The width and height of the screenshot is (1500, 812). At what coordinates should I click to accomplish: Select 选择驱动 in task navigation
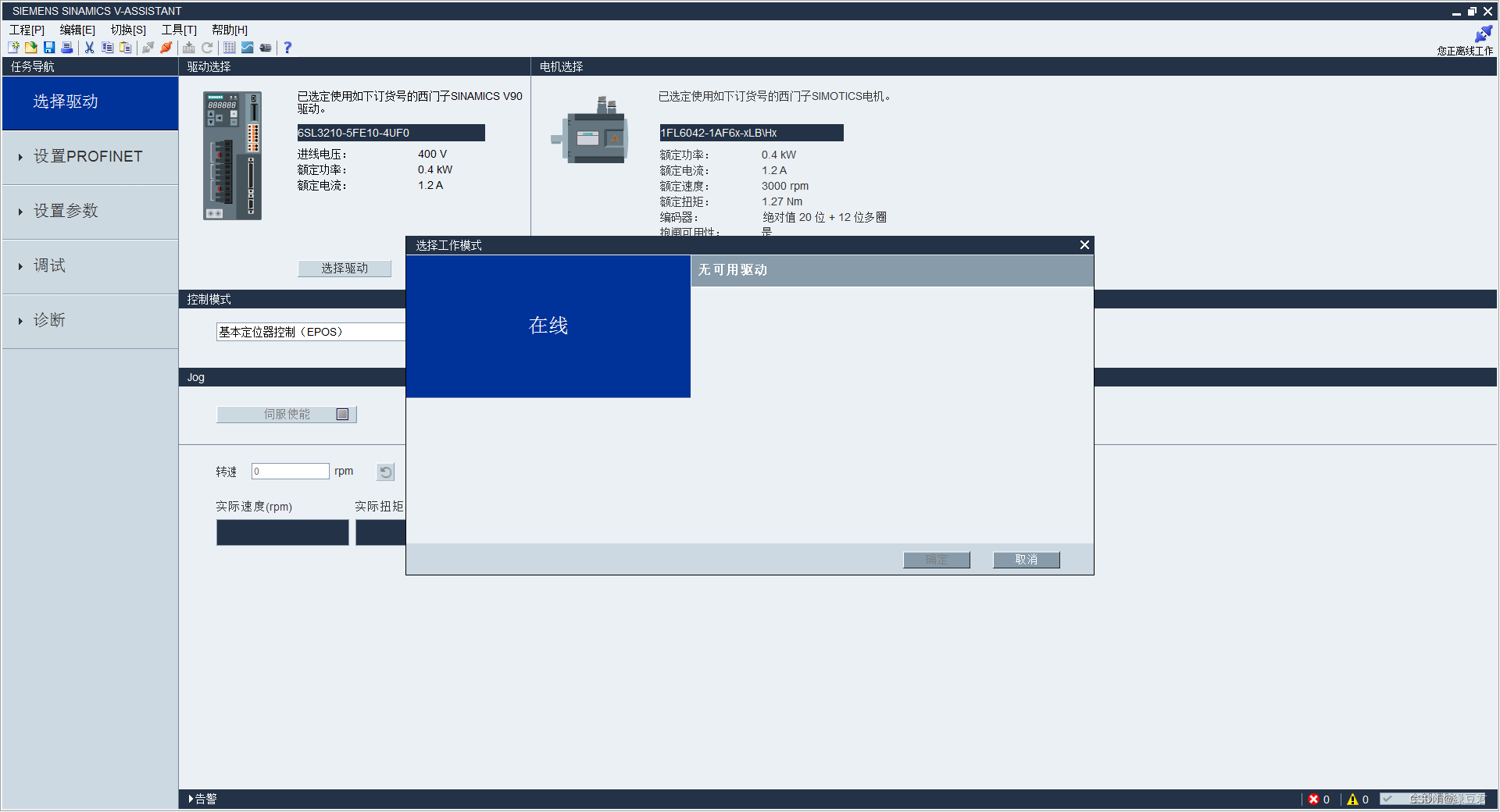(x=91, y=102)
